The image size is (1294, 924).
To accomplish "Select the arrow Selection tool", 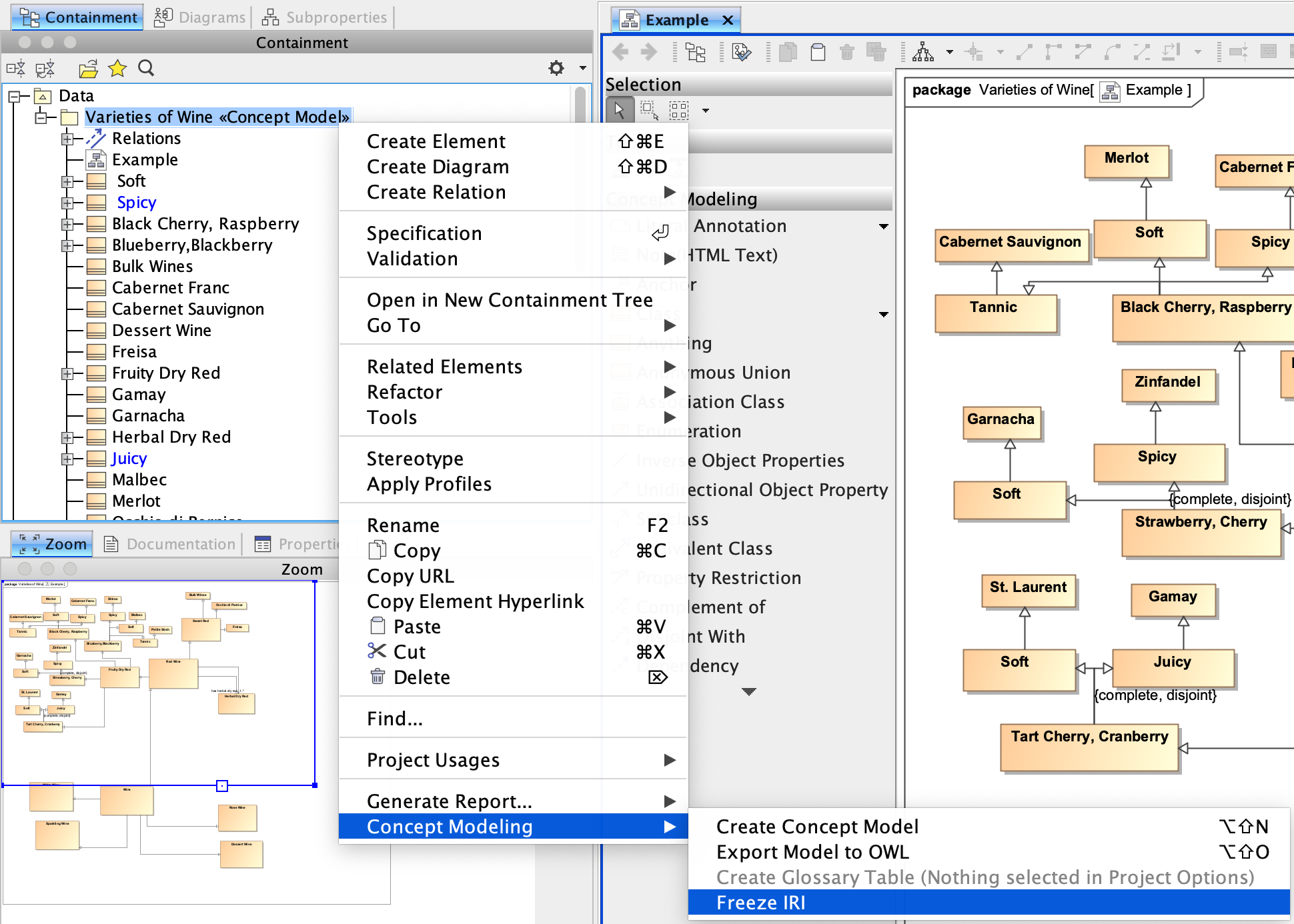I will pyautogui.click(x=620, y=110).
